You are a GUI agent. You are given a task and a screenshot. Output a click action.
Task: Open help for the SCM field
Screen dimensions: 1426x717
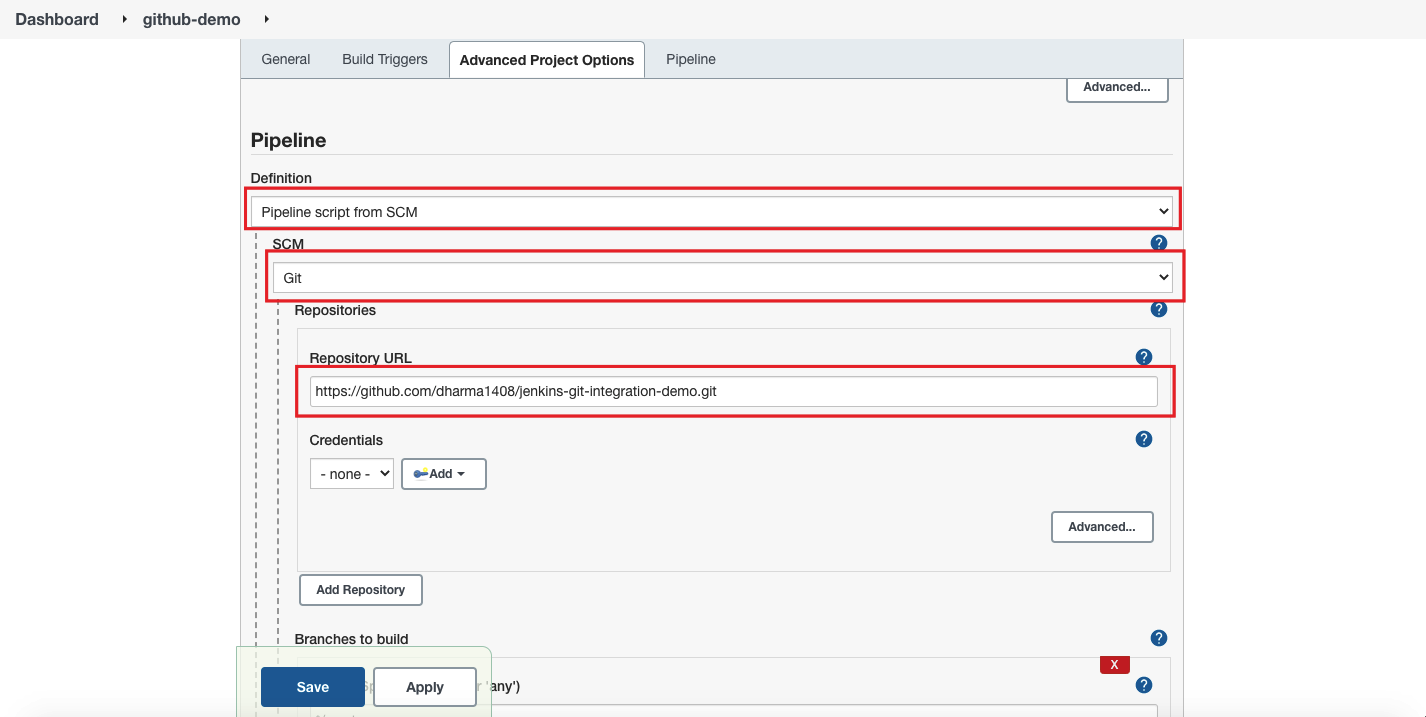point(1159,243)
